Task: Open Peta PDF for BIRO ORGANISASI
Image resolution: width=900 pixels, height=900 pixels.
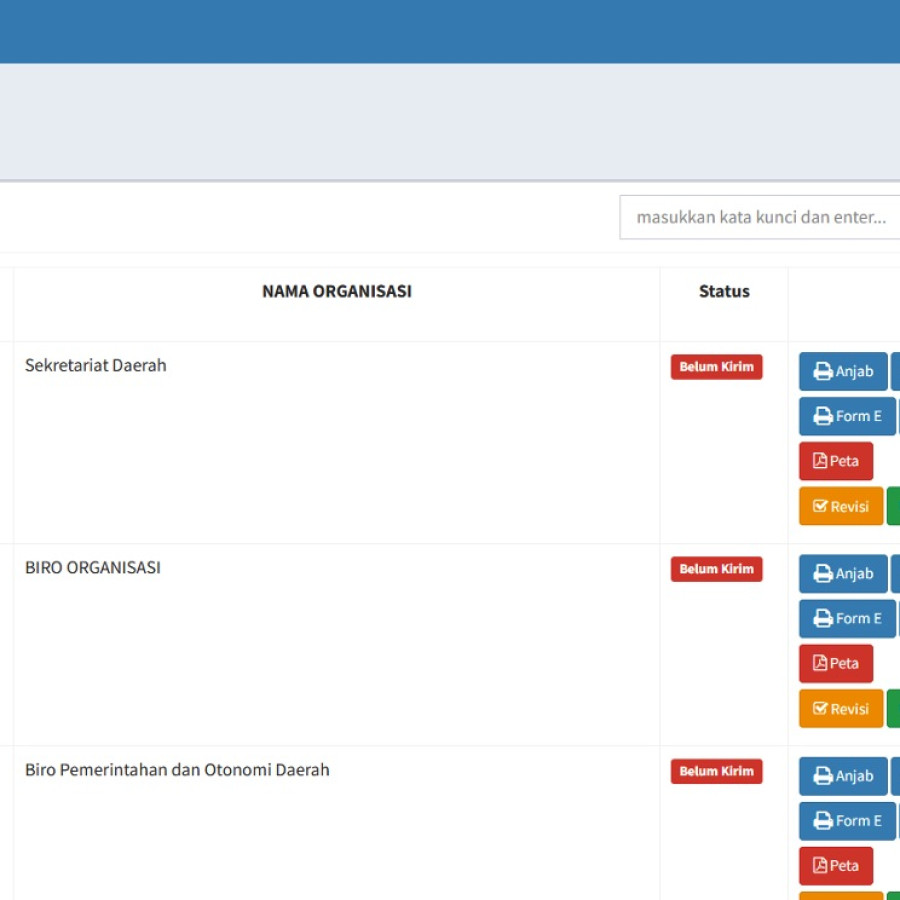Action: (x=836, y=664)
